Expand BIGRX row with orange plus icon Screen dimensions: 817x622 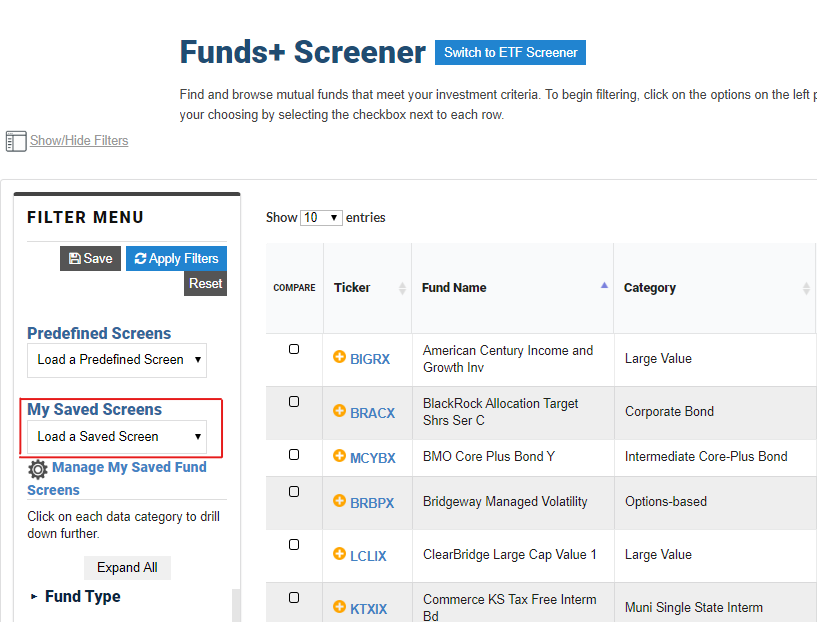tap(339, 357)
